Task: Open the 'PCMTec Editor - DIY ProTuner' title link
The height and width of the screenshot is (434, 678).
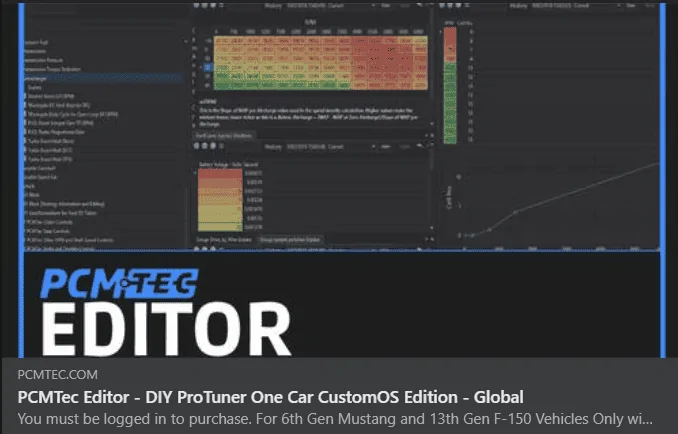Action: click(x=270, y=397)
